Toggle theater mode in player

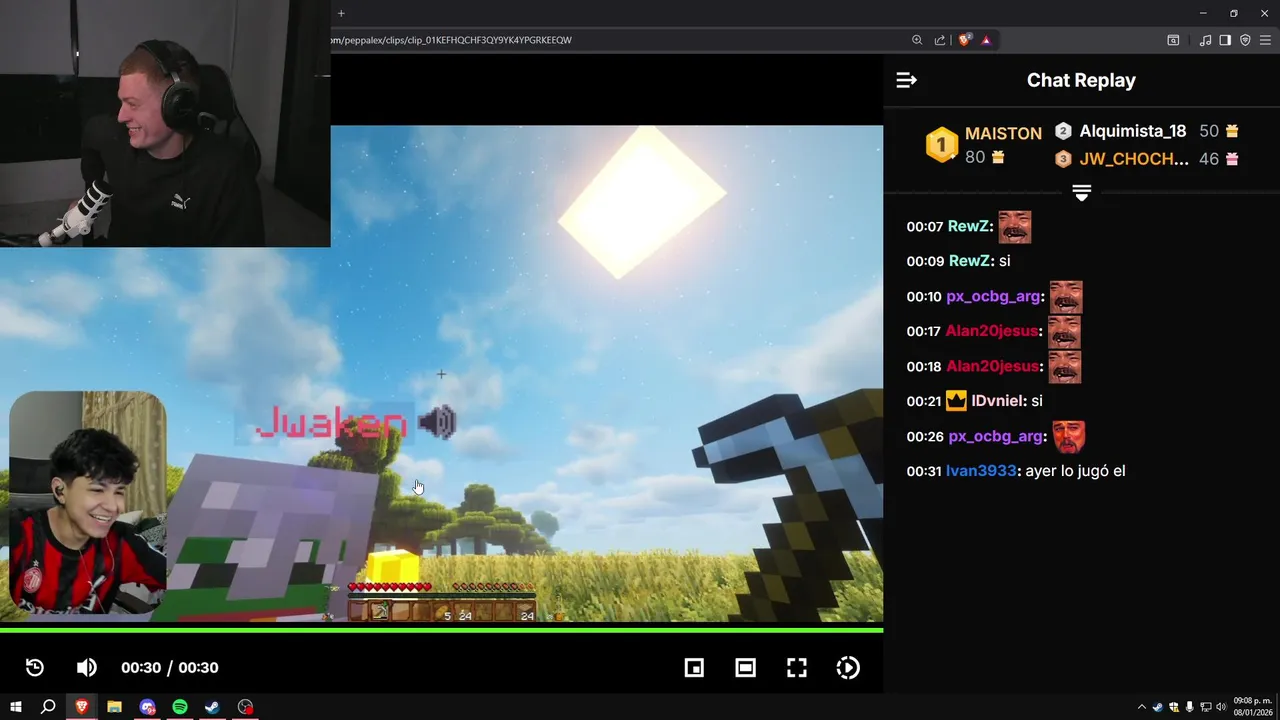tap(745, 668)
